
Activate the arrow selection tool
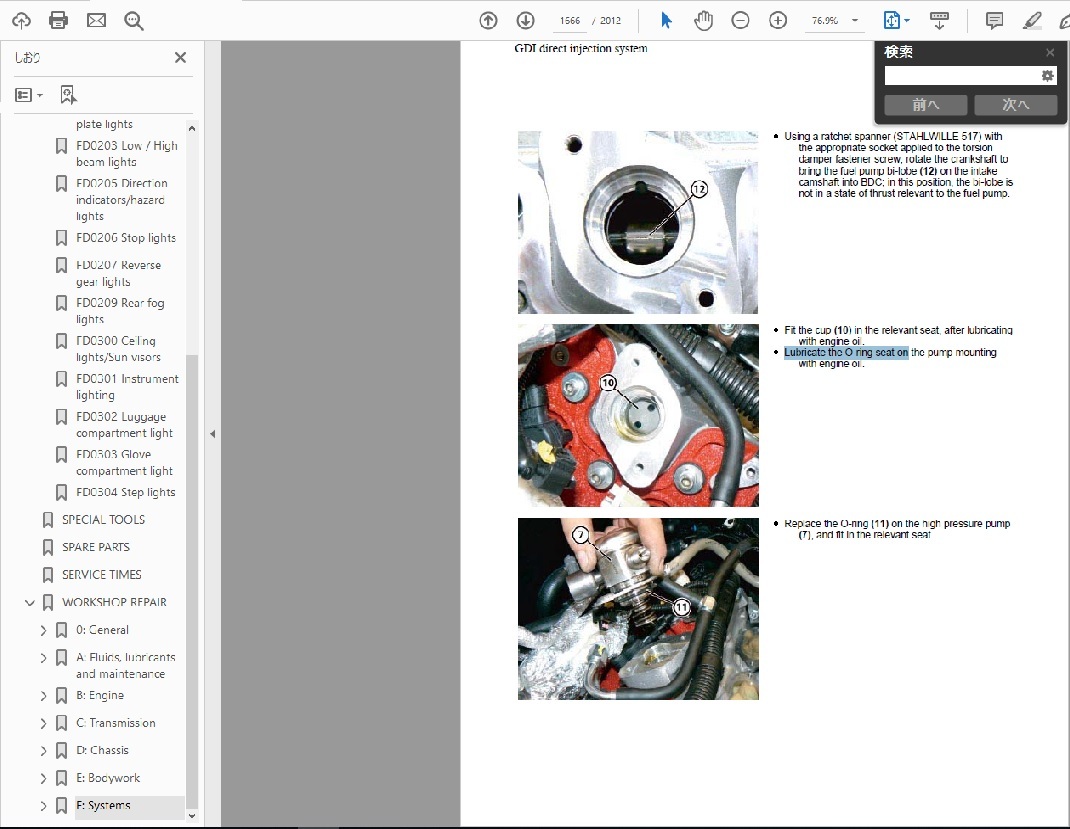click(667, 20)
